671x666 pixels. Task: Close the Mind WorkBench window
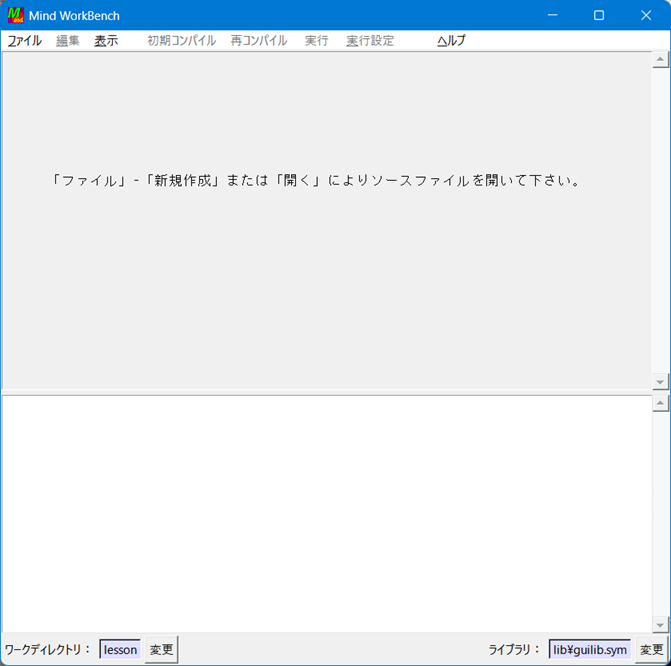click(x=646, y=15)
